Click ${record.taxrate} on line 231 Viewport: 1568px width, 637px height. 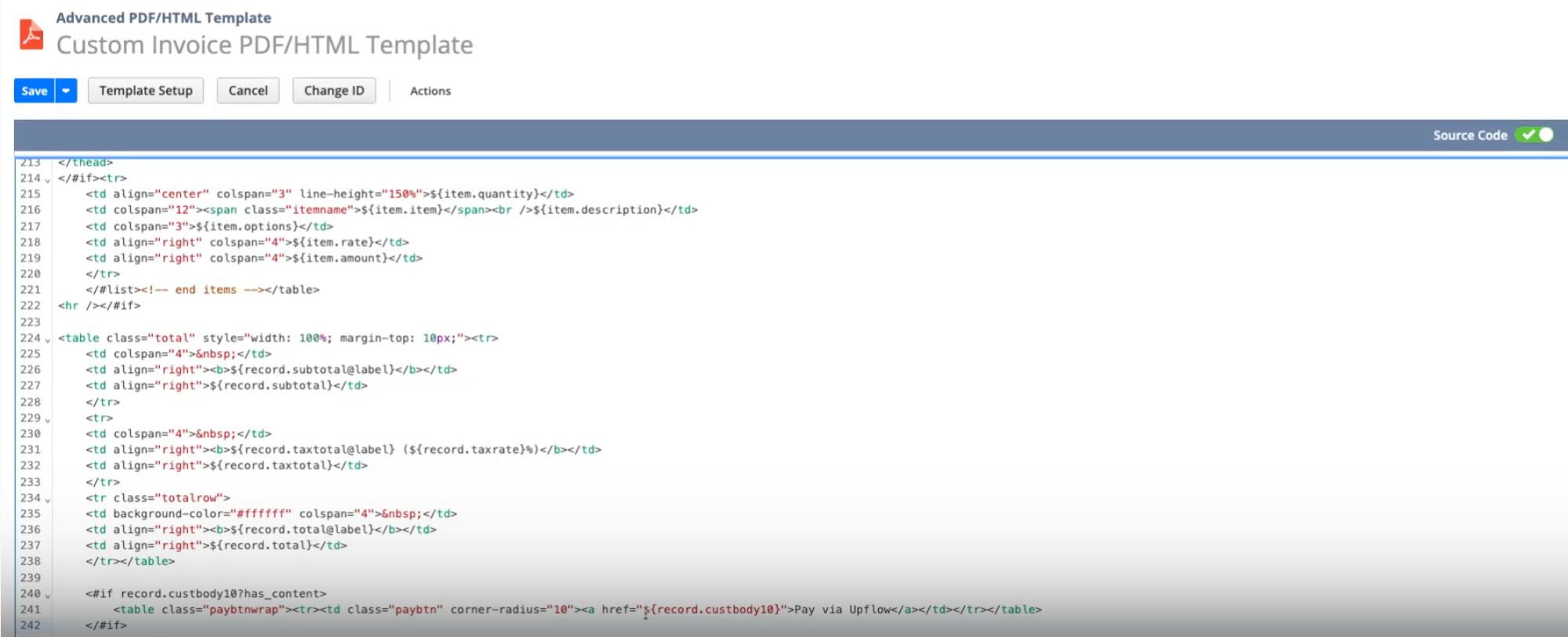pyautogui.click(x=467, y=450)
